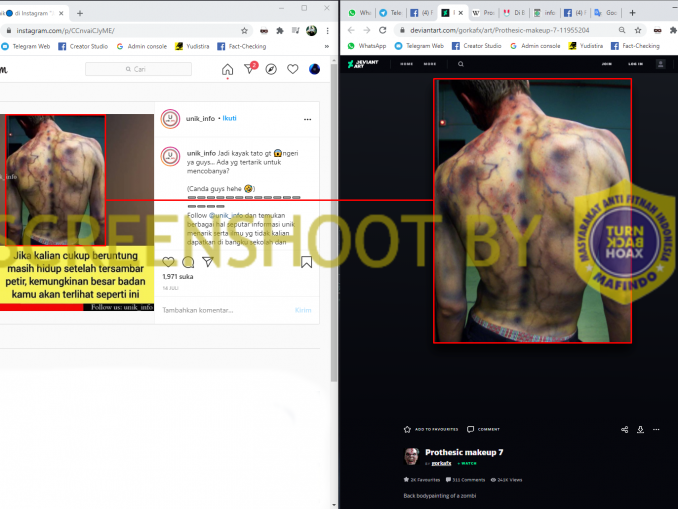Open left browser three-dot Chrome menu

click(x=327, y=31)
